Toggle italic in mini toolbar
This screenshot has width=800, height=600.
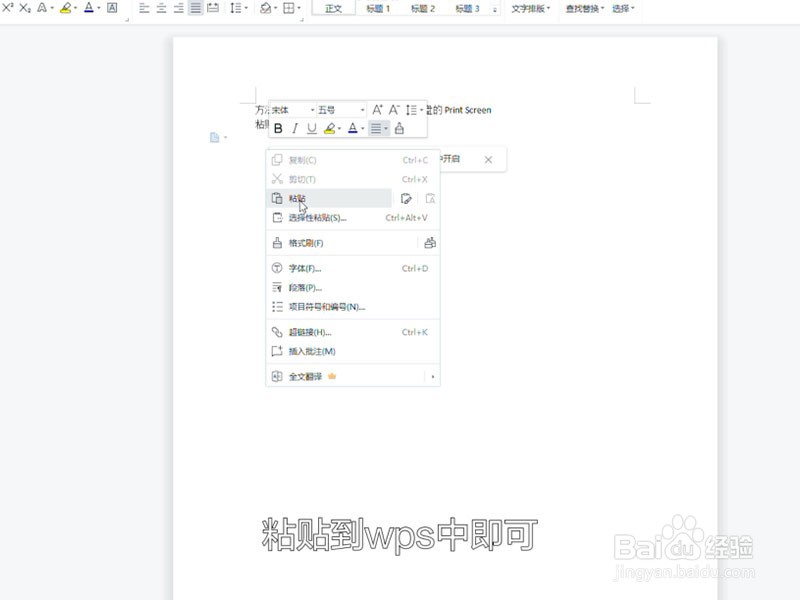pyautogui.click(x=295, y=128)
